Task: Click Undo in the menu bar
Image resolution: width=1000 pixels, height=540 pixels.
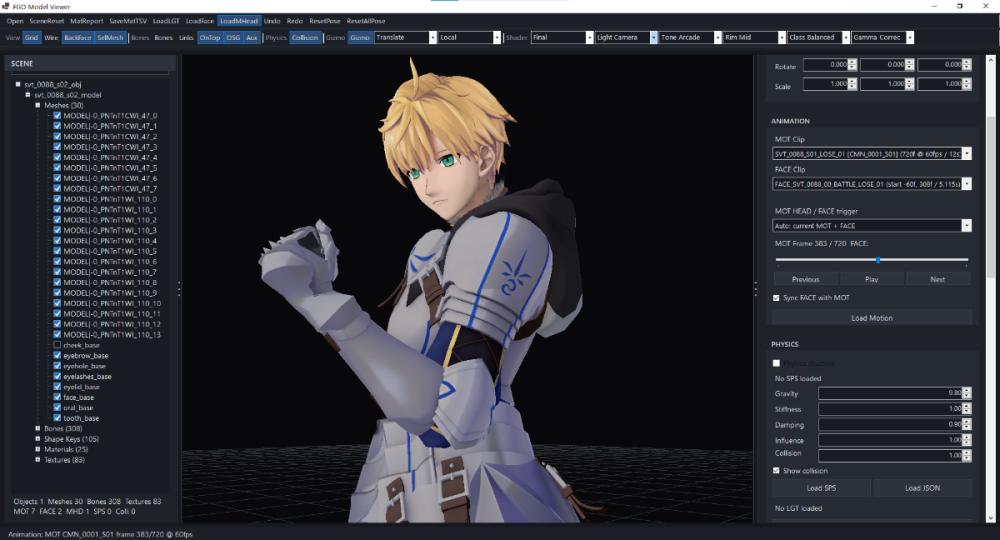Action: point(272,21)
